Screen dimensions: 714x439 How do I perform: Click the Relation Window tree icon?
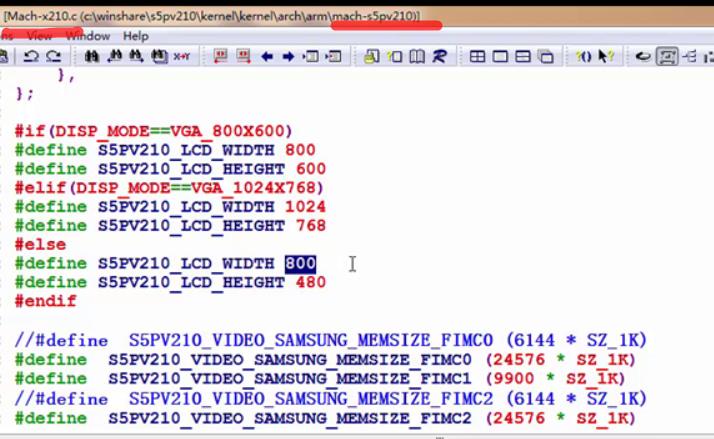tap(690, 56)
